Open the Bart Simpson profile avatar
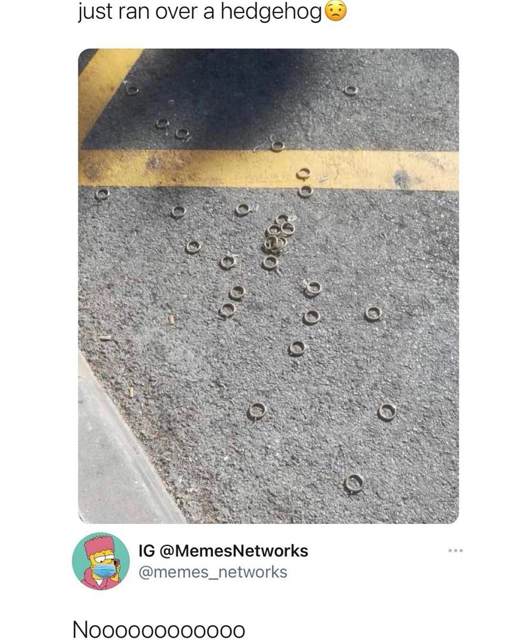The height and width of the screenshot is (640, 527). coord(101,561)
